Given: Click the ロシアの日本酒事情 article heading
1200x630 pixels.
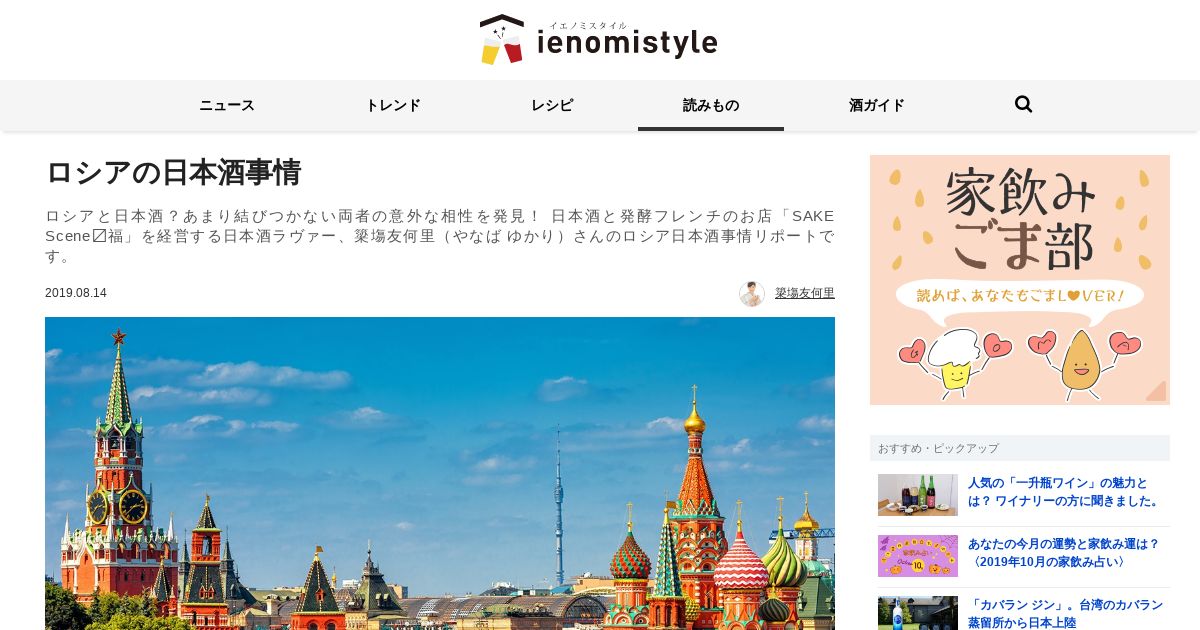Looking at the screenshot, I should [173, 172].
